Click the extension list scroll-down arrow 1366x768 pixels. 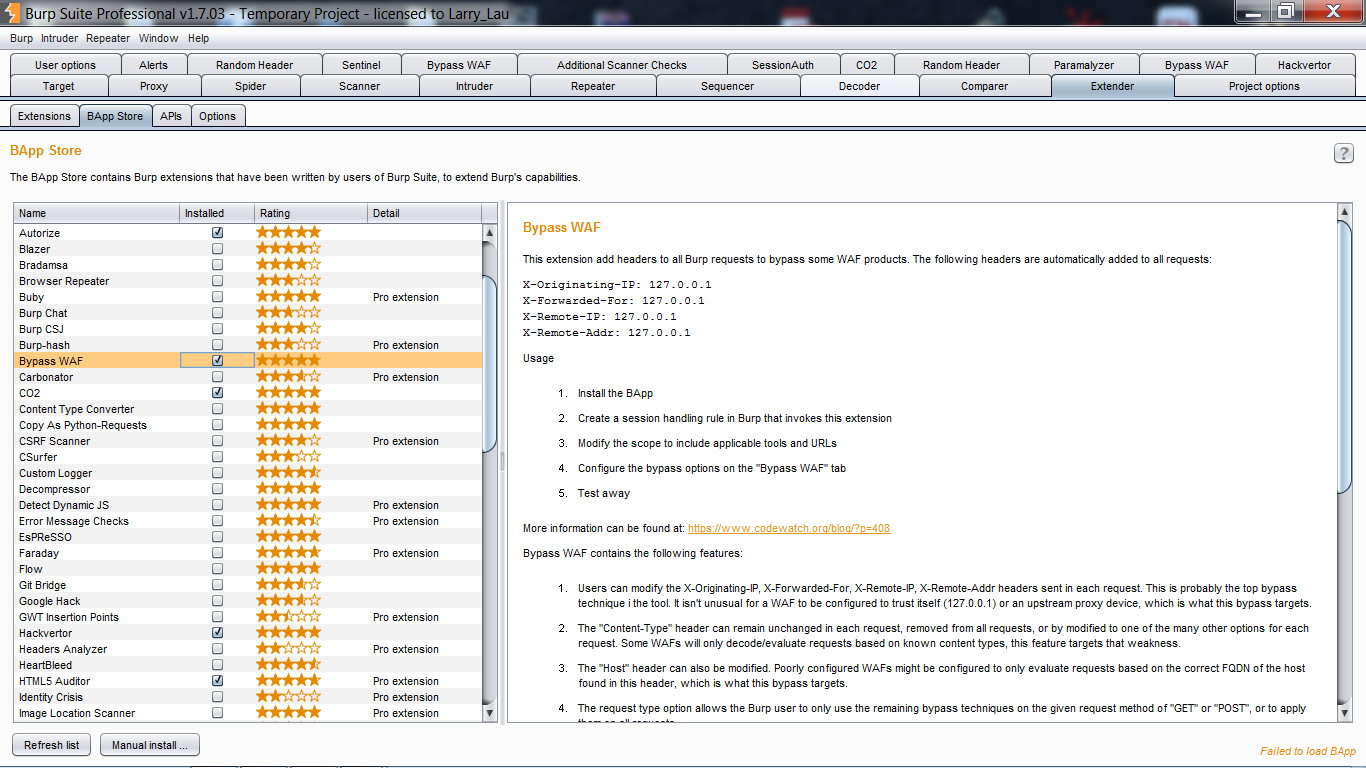pos(489,713)
